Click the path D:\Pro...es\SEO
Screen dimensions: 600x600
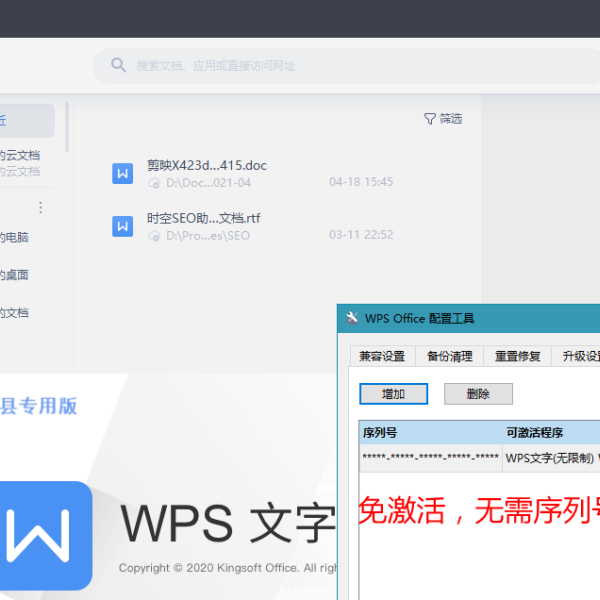[208, 236]
